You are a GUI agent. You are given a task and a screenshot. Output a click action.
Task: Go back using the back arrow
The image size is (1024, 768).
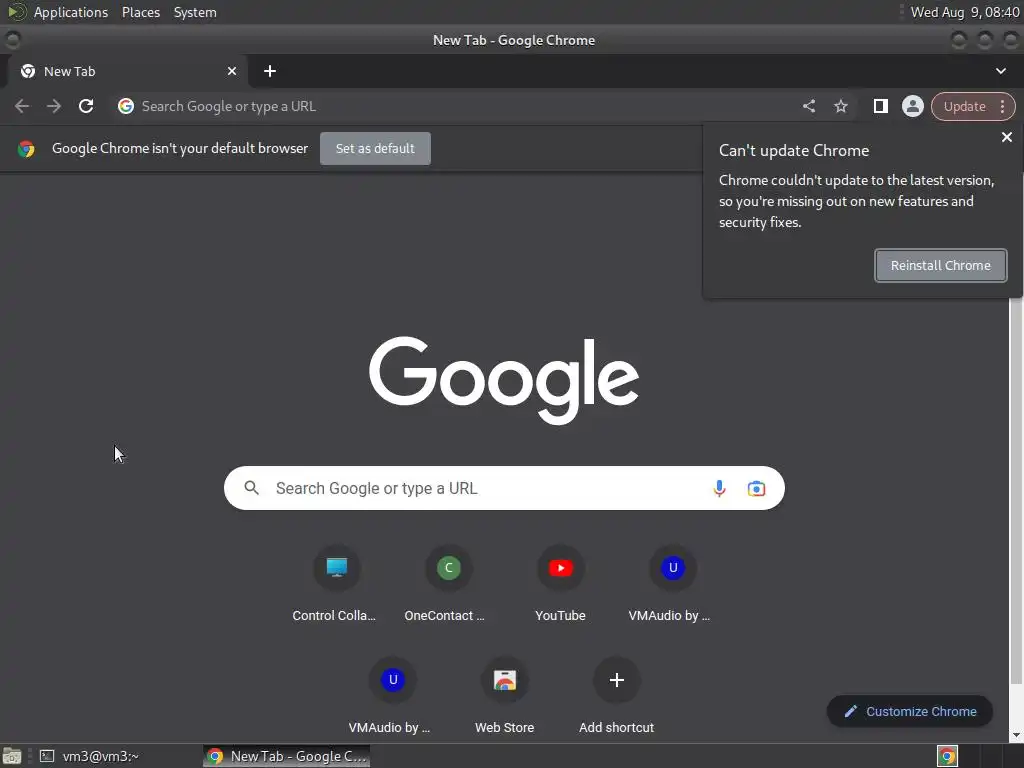[22, 106]
